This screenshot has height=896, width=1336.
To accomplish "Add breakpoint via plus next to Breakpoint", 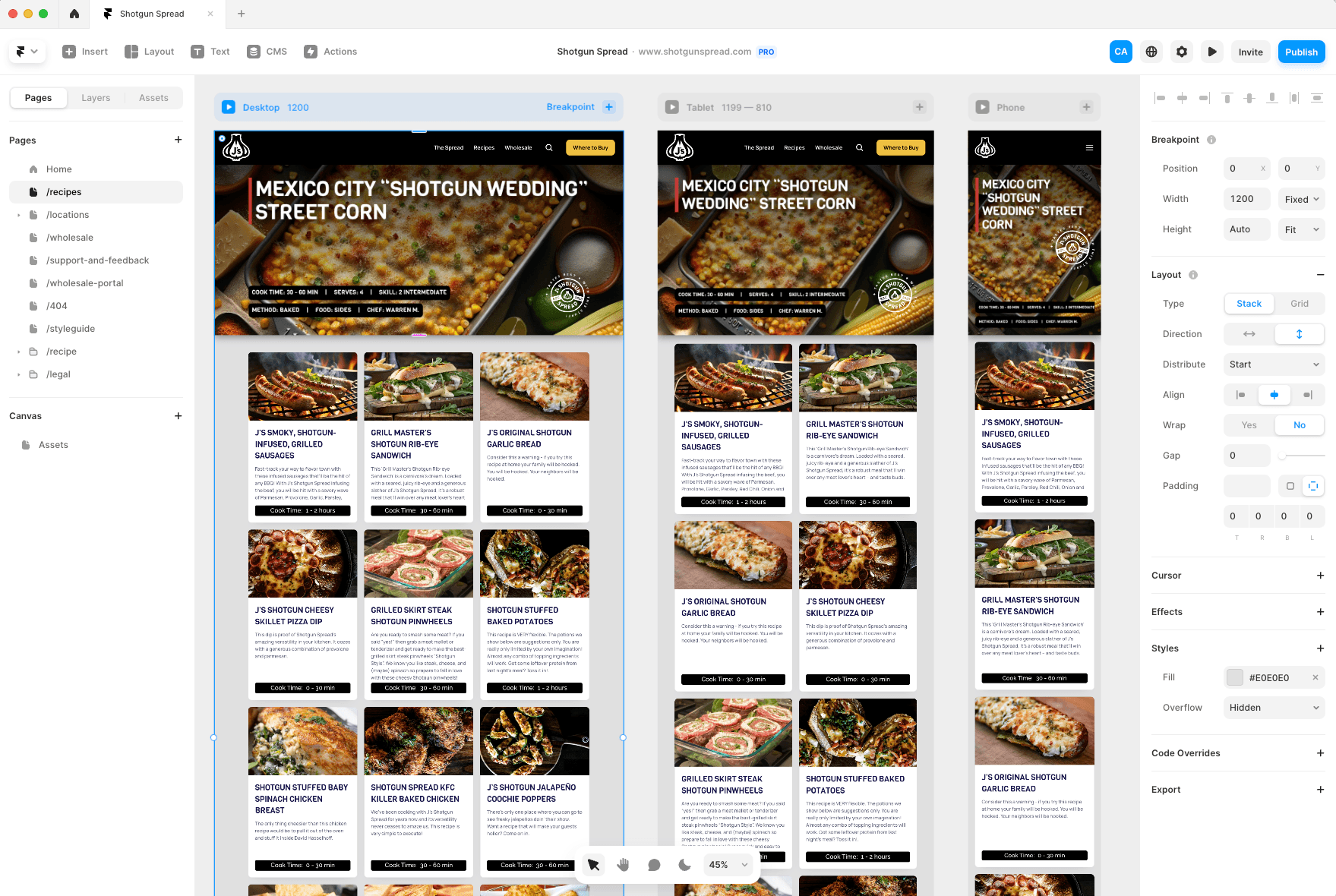I will coord(609,107).
